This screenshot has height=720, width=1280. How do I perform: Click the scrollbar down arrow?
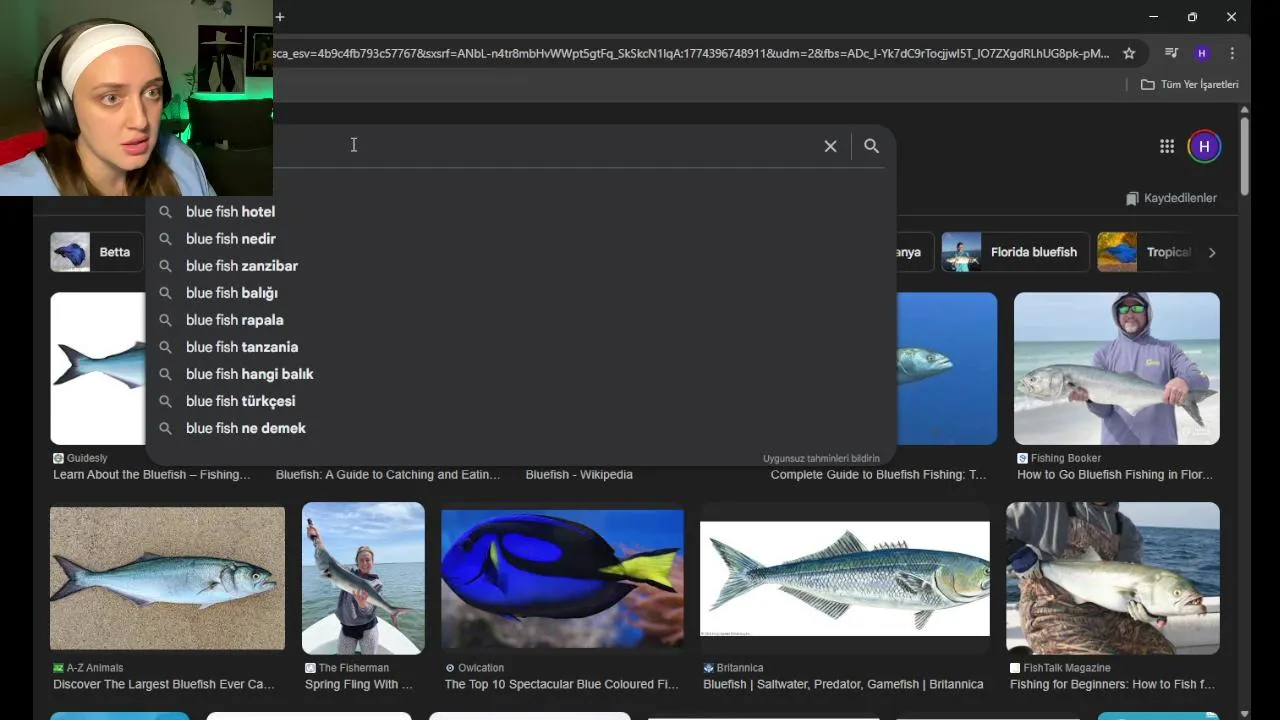click(x=1244, y=713)
